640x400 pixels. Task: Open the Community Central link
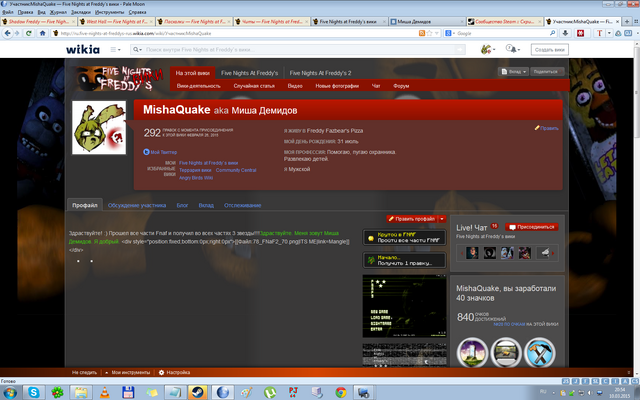point(236,170)
